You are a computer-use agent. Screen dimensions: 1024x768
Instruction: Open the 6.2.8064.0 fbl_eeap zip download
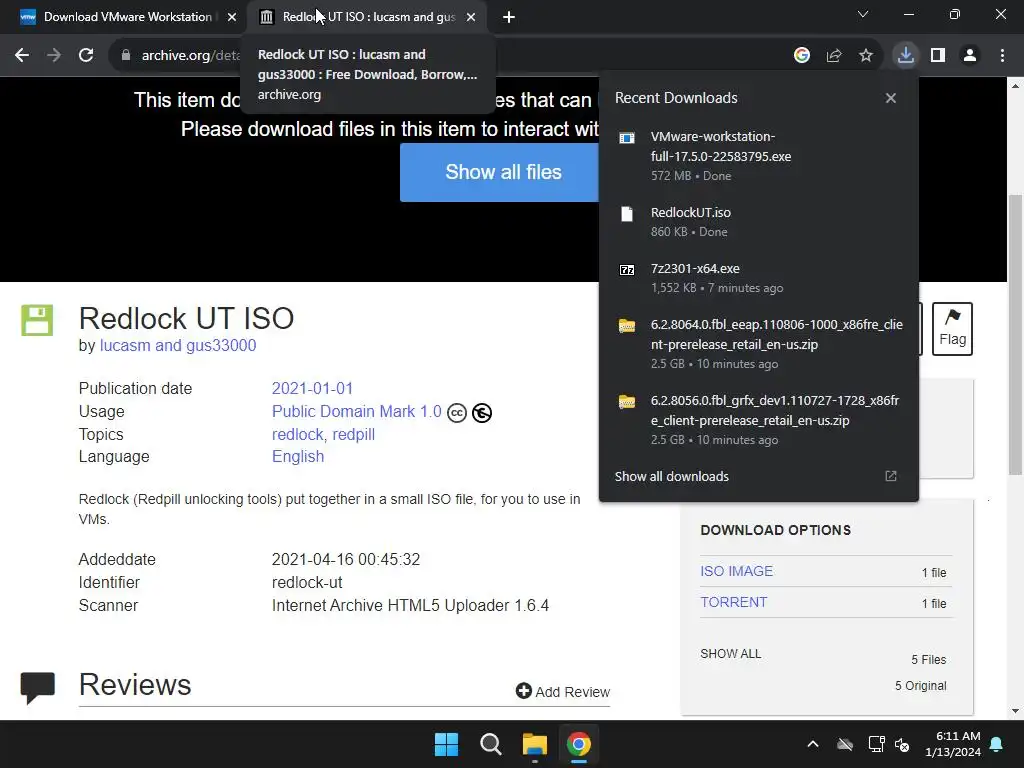[x=759, y=344]
